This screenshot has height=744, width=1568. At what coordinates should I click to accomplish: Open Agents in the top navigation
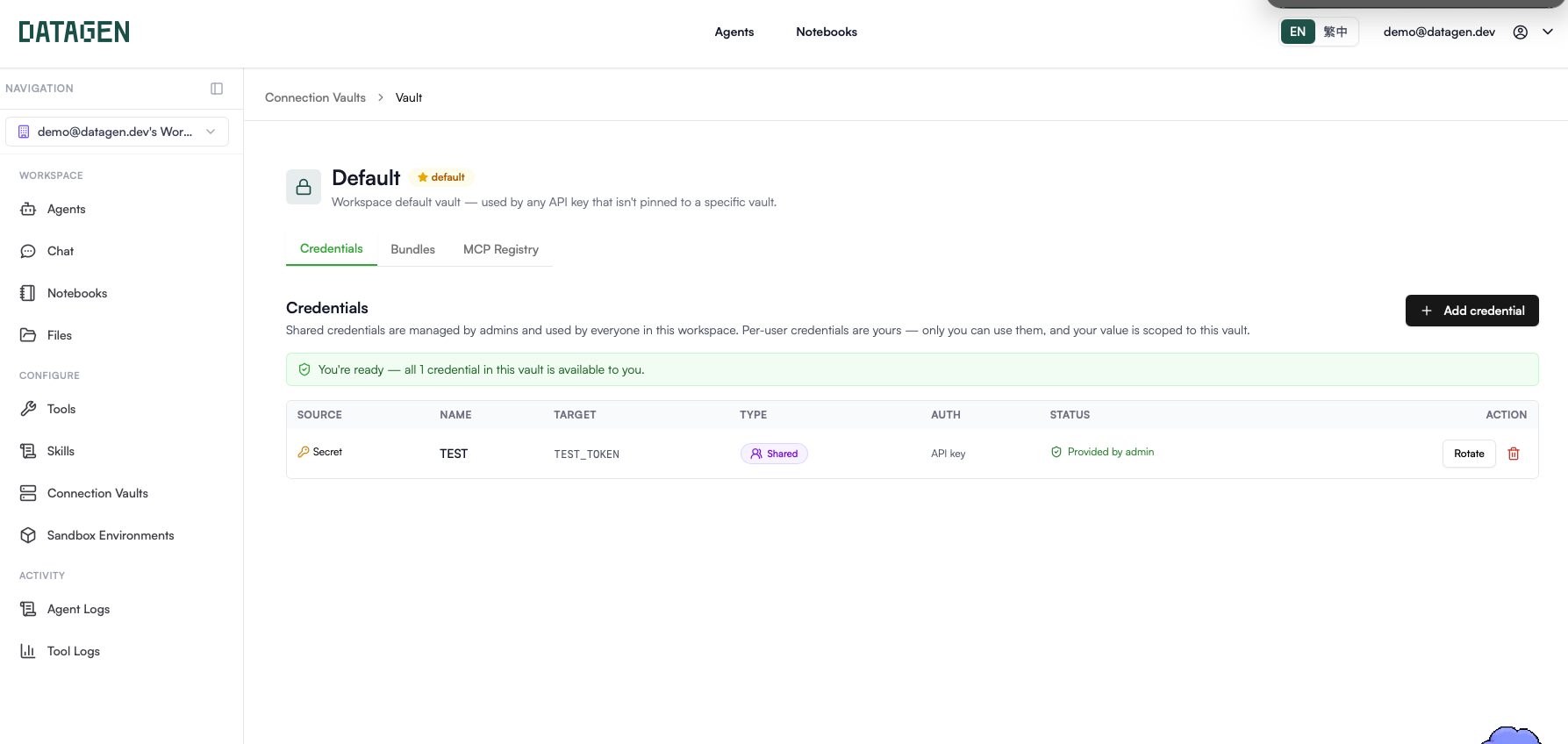pyautogui.click(x=734, y=32)
